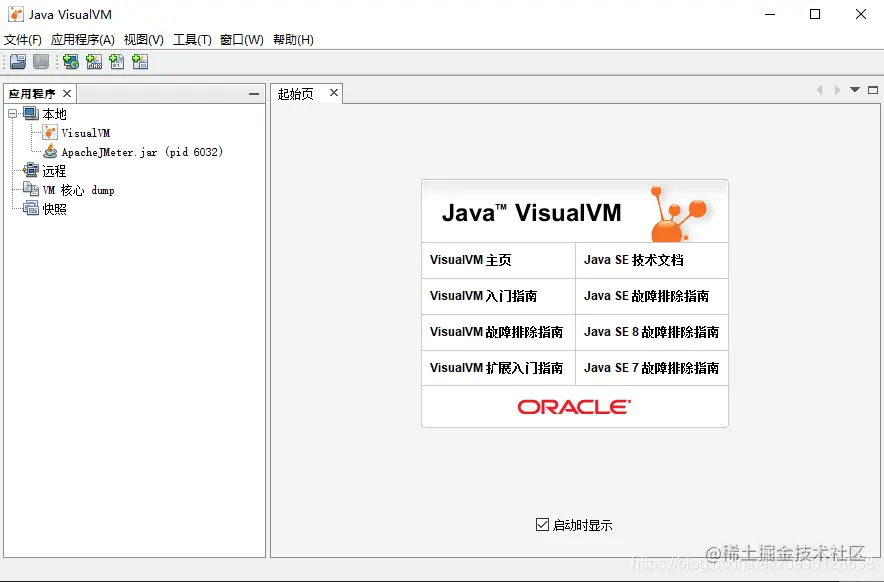Open the 视图(V) menu
Viewport: 884px width, 582px height.
click(x=144, y=39)
